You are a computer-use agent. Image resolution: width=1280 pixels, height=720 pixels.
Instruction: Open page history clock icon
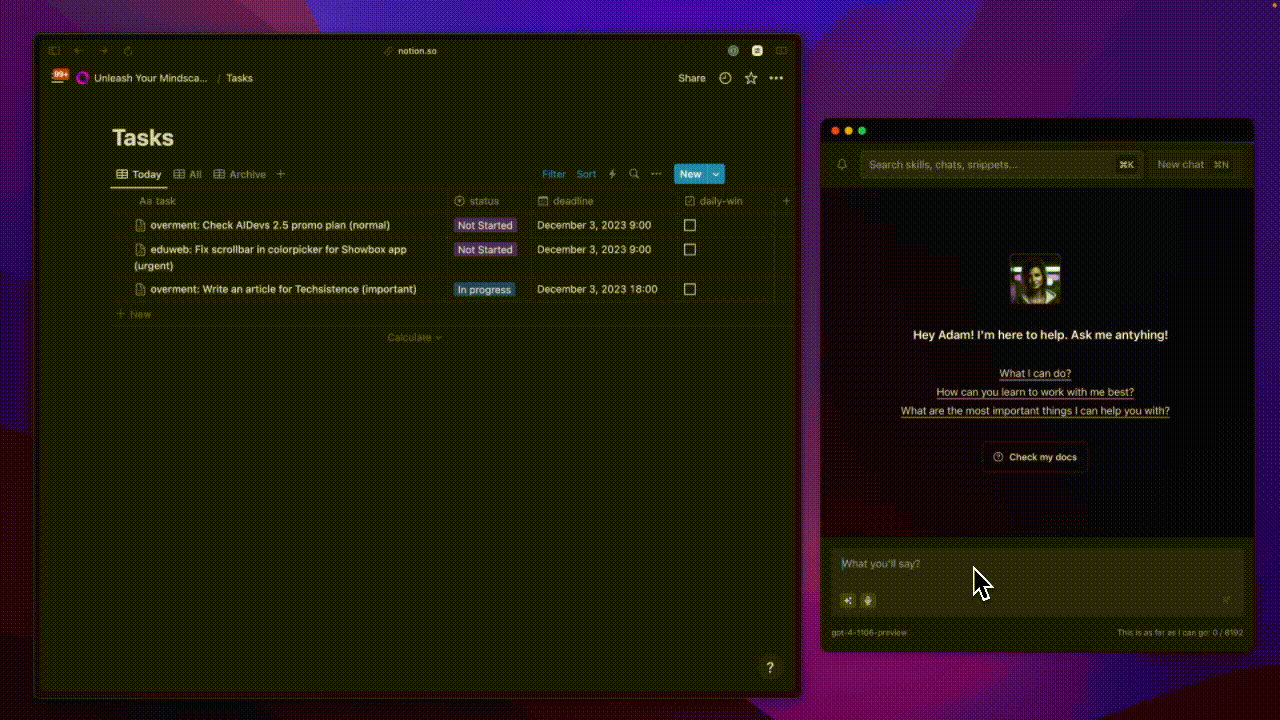point(725,78)
